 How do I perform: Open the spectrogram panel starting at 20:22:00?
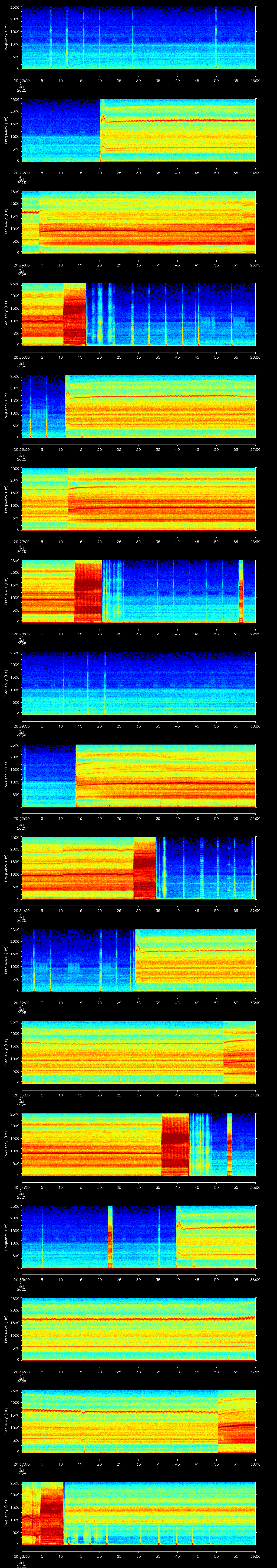pyautogui.click(x=138, y=38)
